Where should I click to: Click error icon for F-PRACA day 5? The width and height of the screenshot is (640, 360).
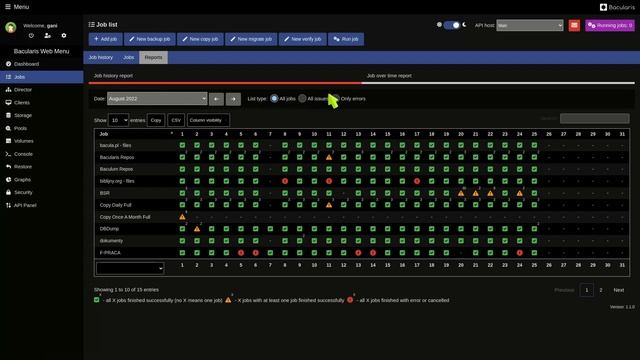(x=241, y=253)
